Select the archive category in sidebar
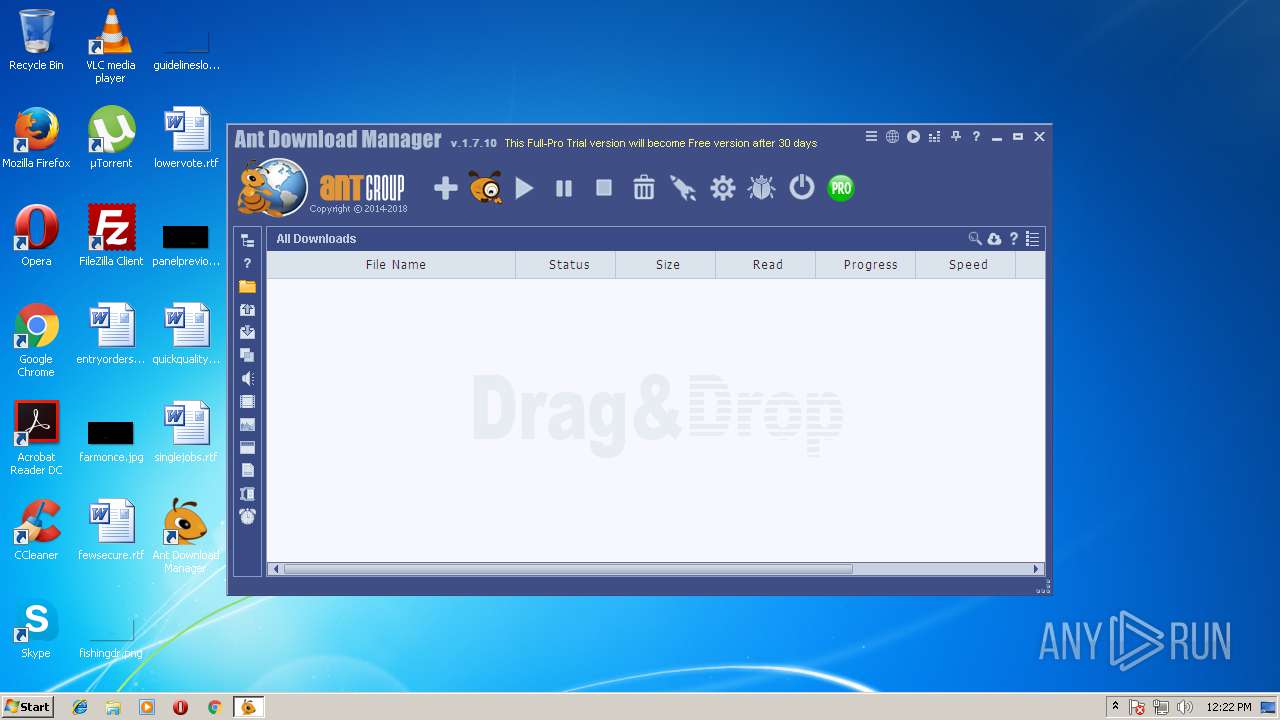 pyautogui.click(x=247, y=494)
